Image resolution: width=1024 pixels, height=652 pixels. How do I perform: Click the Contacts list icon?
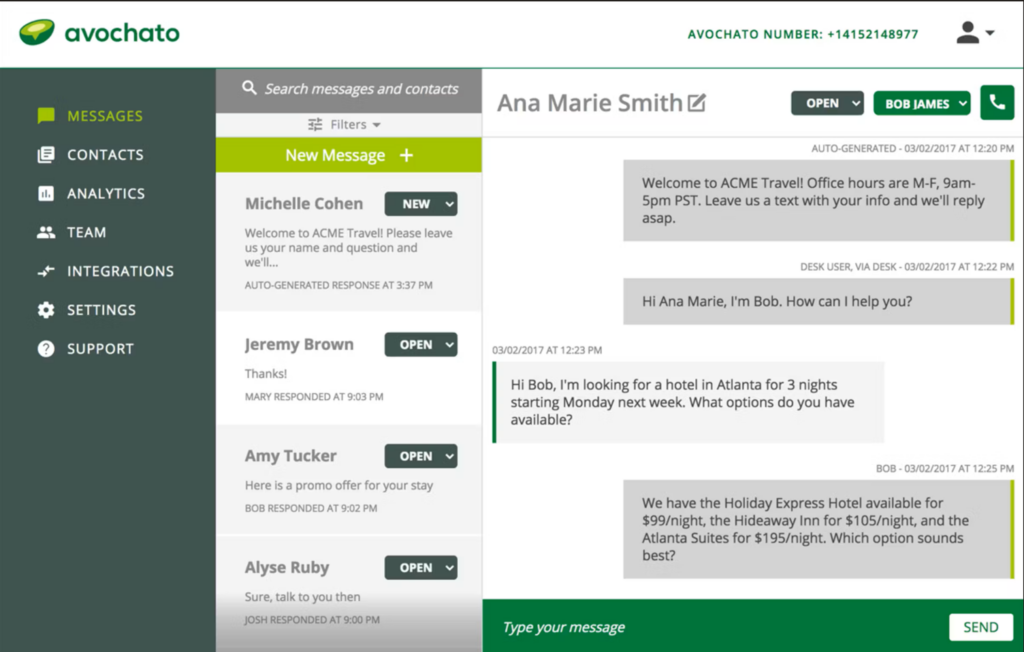coord(45,154)
